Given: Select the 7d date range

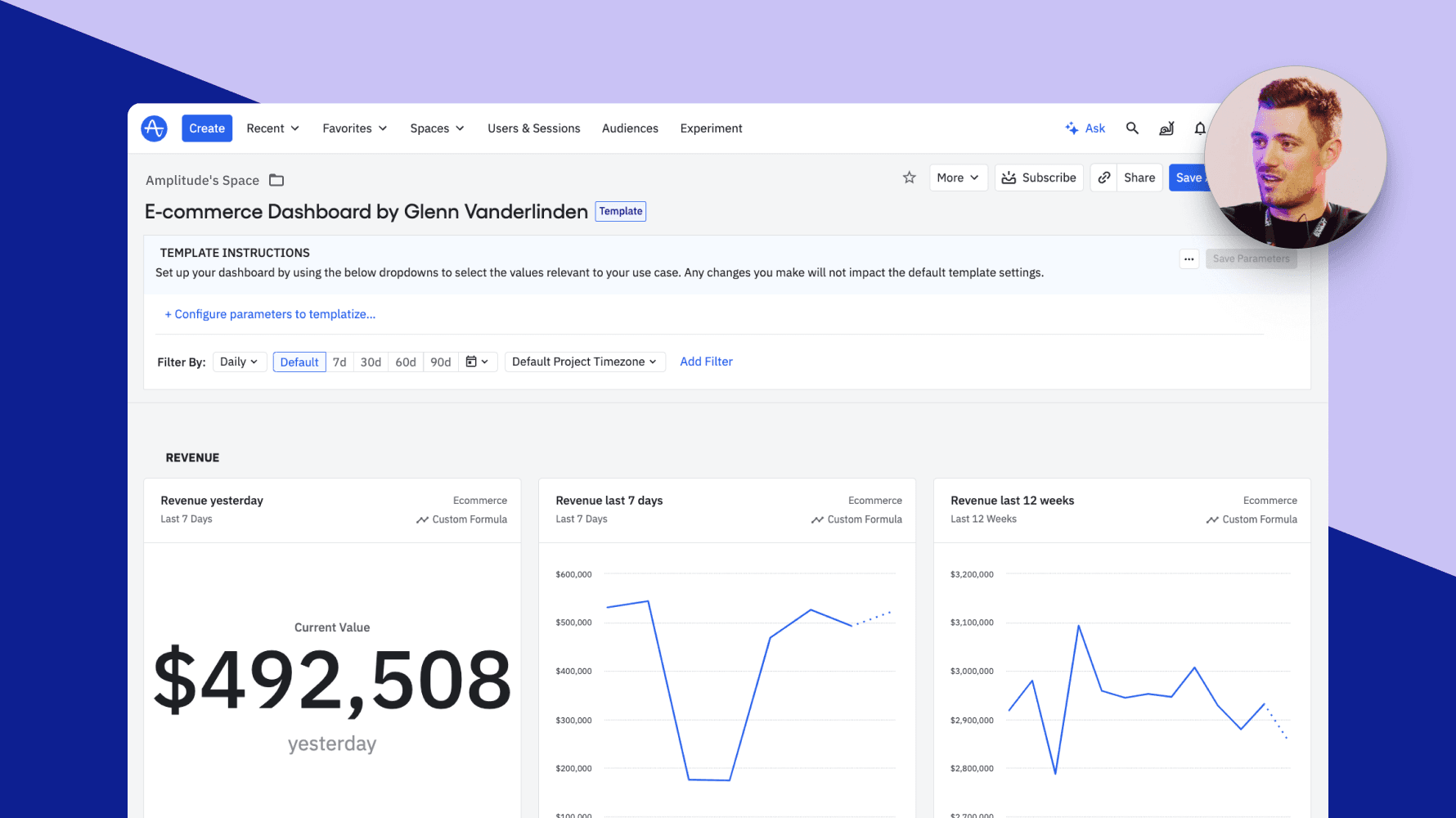Looking at the screenshot, I should click(339, 362).
